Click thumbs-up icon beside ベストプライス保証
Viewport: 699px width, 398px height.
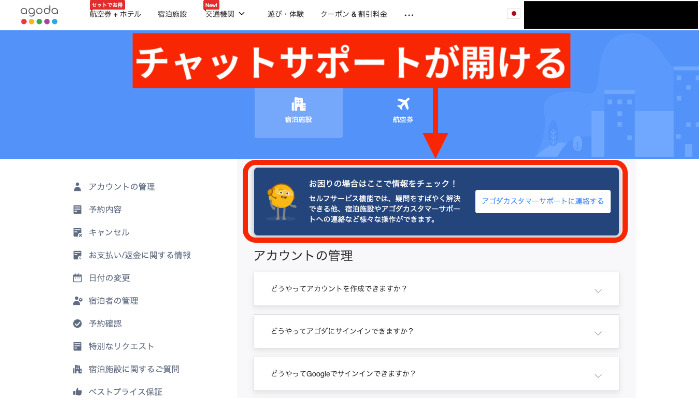(77, 392)
